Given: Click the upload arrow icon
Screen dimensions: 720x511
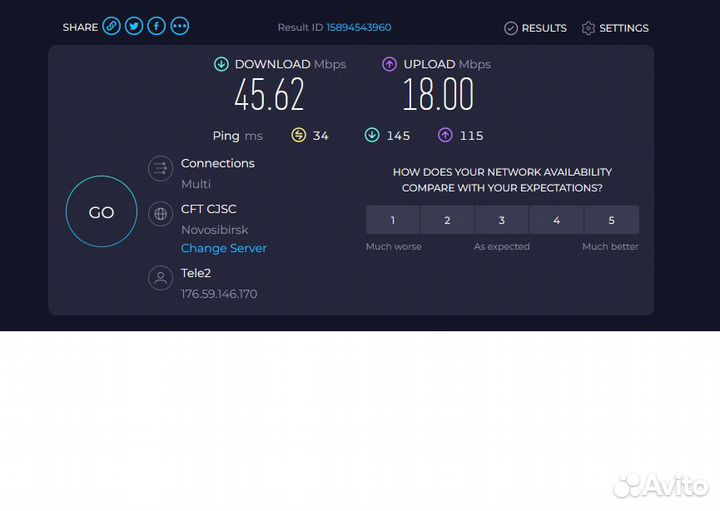Looking at the screenshot, I should point(389,64).
